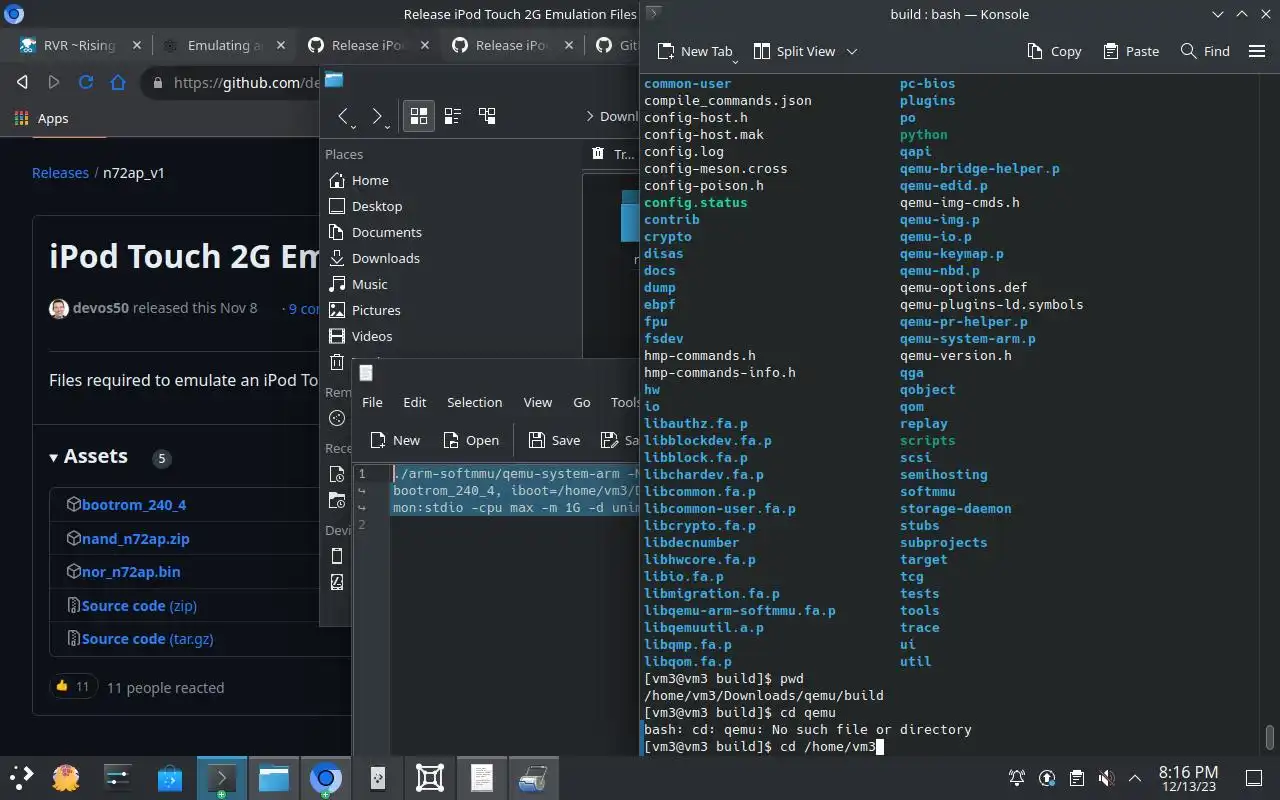Open the Apps bookmark shortcut

(x=41, y=118)
